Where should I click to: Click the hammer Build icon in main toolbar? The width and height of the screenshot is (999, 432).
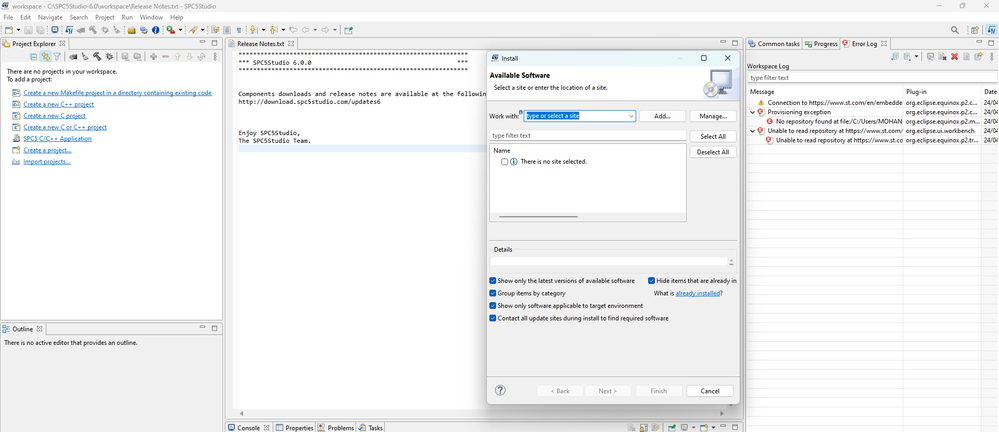[x=93, y=30]
